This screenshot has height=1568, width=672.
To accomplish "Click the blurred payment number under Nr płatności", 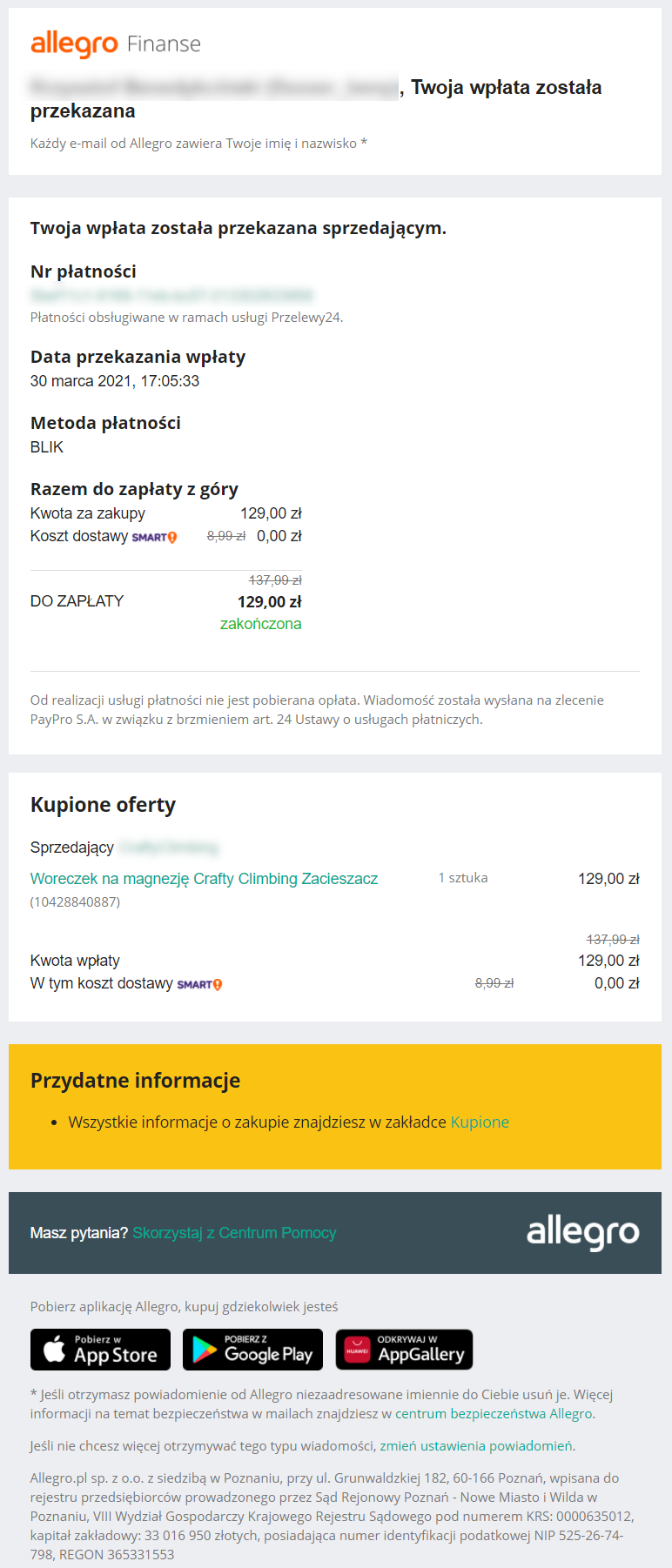I will [171, 295].
